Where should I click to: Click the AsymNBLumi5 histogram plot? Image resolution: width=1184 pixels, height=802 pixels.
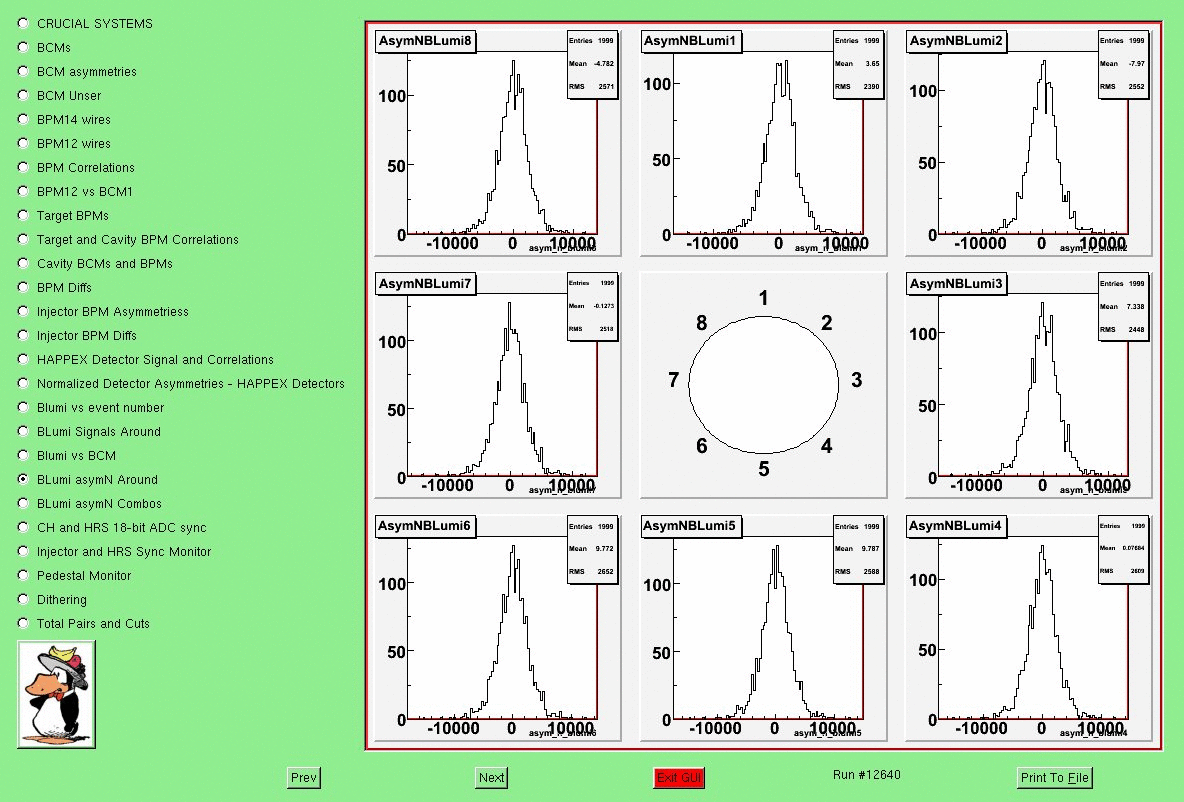(763, 628)
